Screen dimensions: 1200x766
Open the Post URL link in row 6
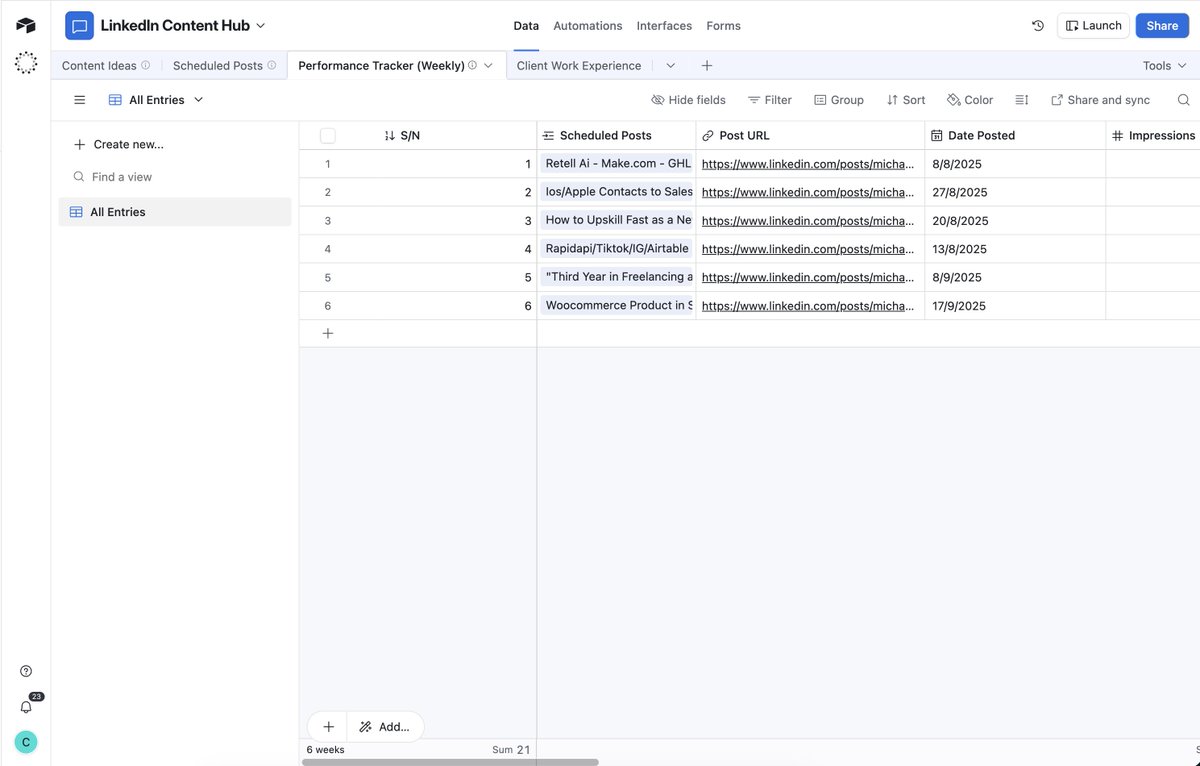click(x=807, y=306)
